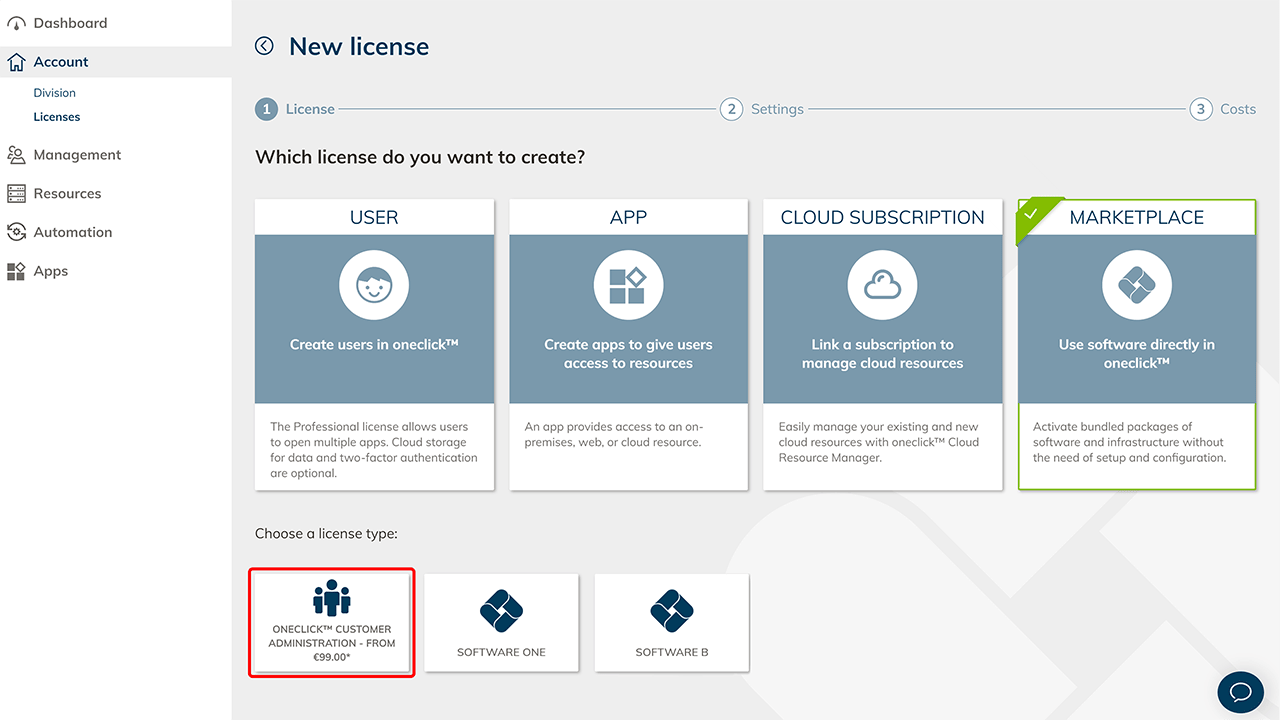Open the Licenses submenu item

coord(57,117)
